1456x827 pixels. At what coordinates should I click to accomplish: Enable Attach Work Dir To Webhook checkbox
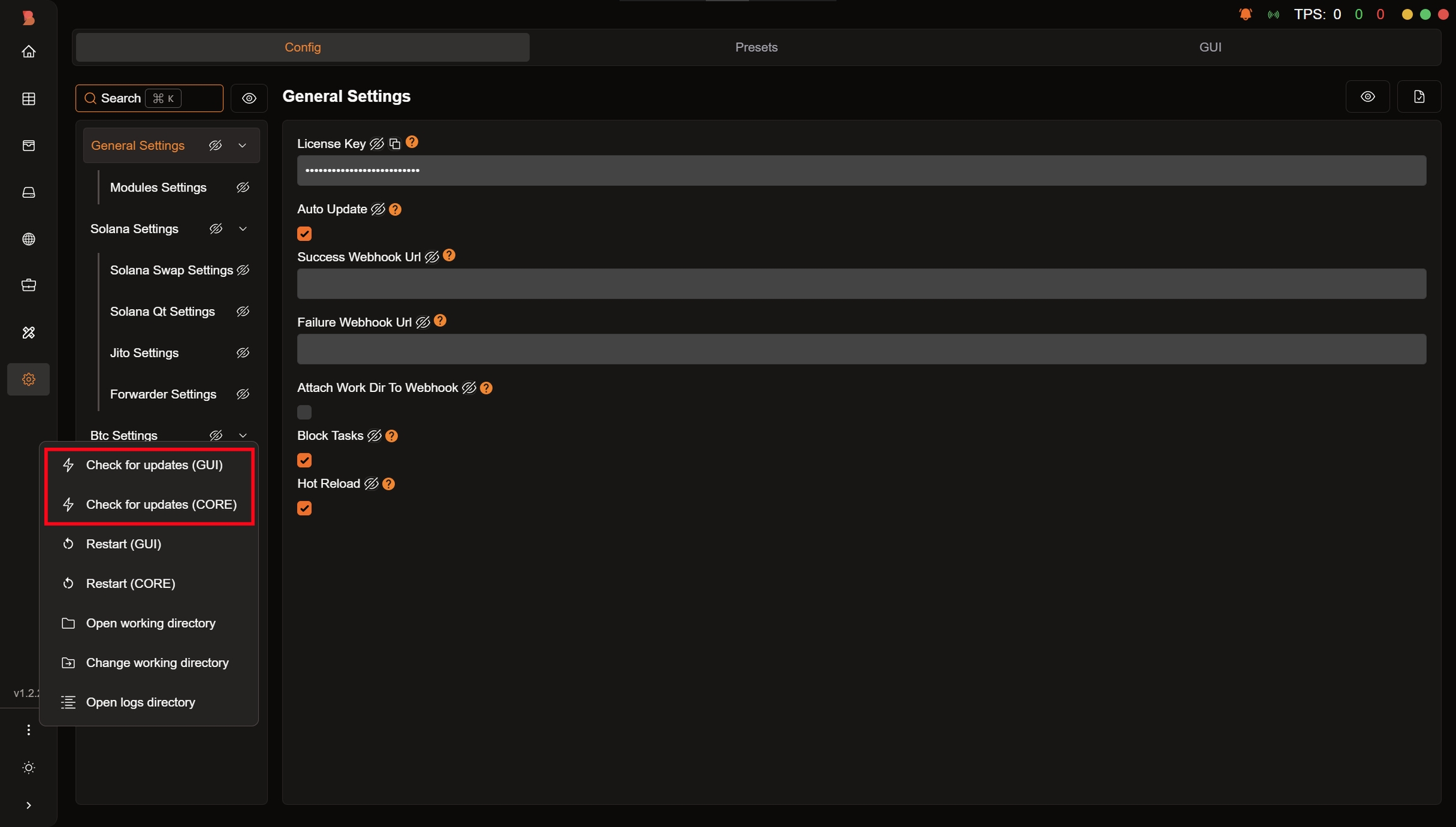pyautogui.click(x=305, y=412)
